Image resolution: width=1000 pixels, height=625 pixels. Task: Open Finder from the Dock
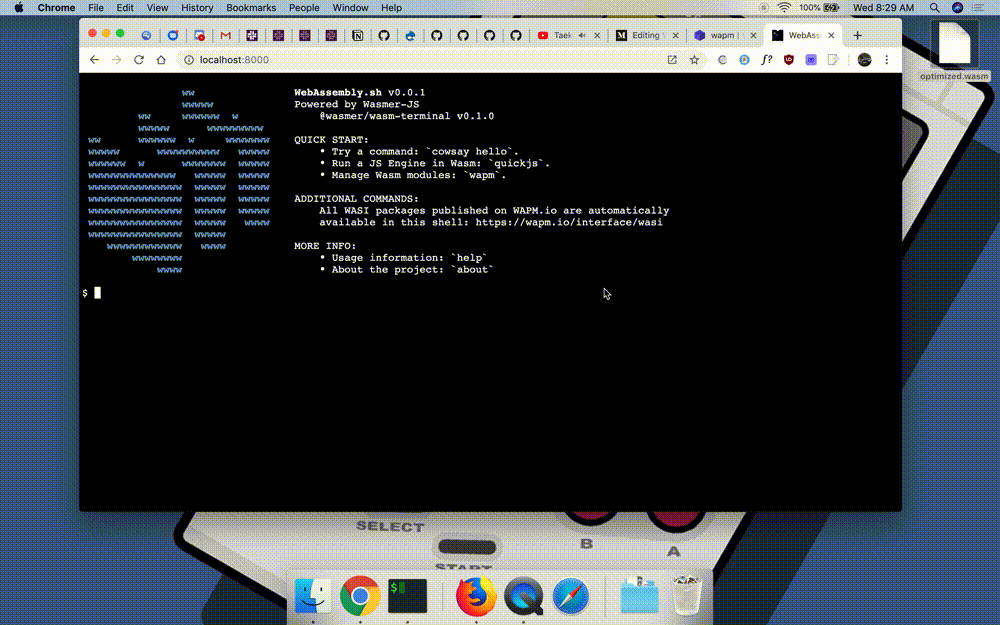click(312, 596)
